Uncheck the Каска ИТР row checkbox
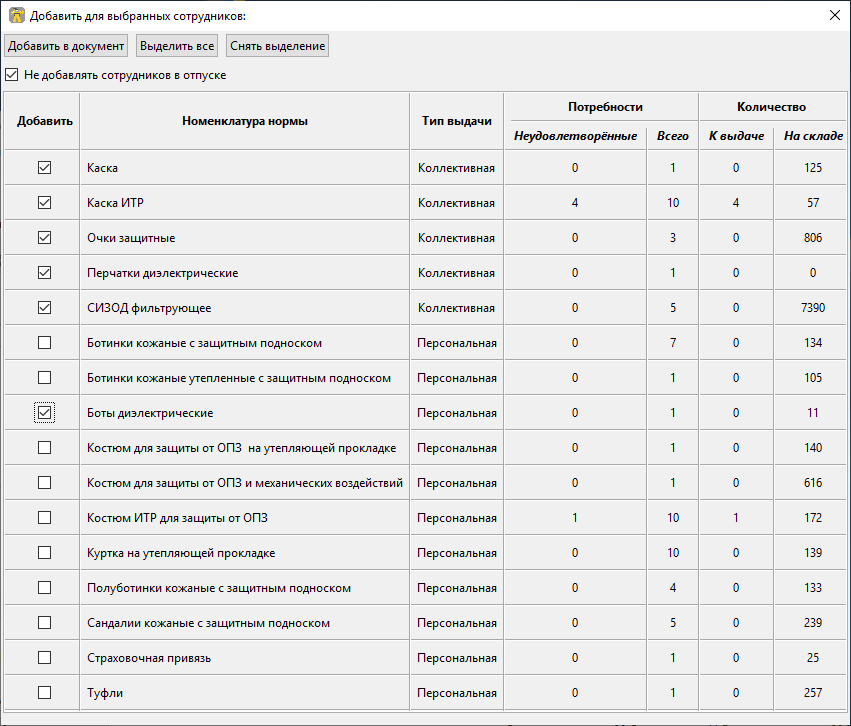The image size is (851, 726). tap(45, 202)
